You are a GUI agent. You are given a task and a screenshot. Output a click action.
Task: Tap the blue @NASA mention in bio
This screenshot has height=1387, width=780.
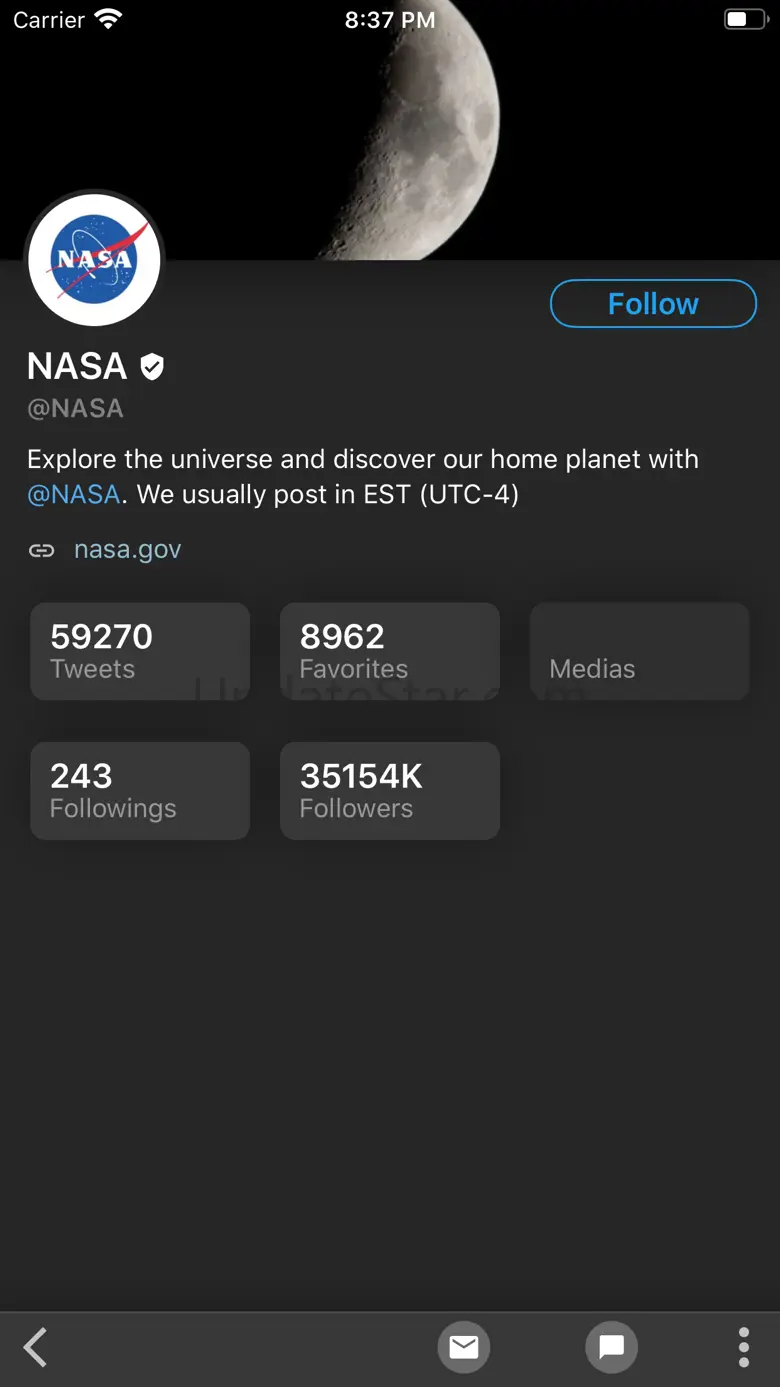point(73,494)
